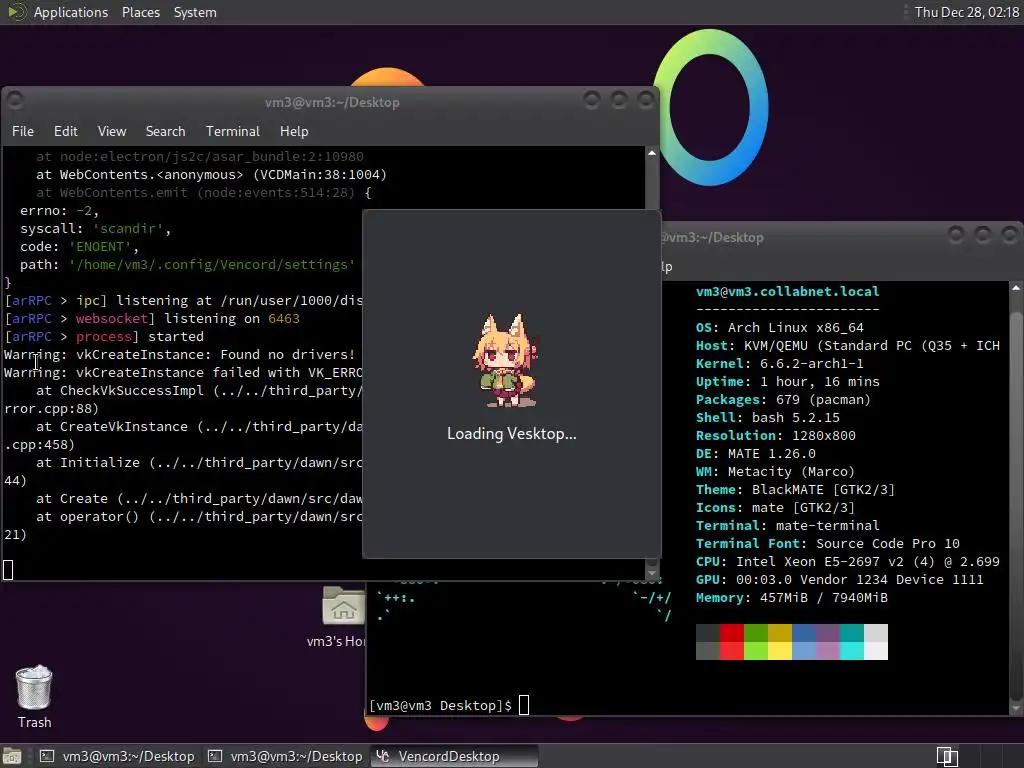Image resolution: width=1024 pixels, height=768 pixels.
Task: Open the System menu in the top panel
Action: tap(195, 12)
